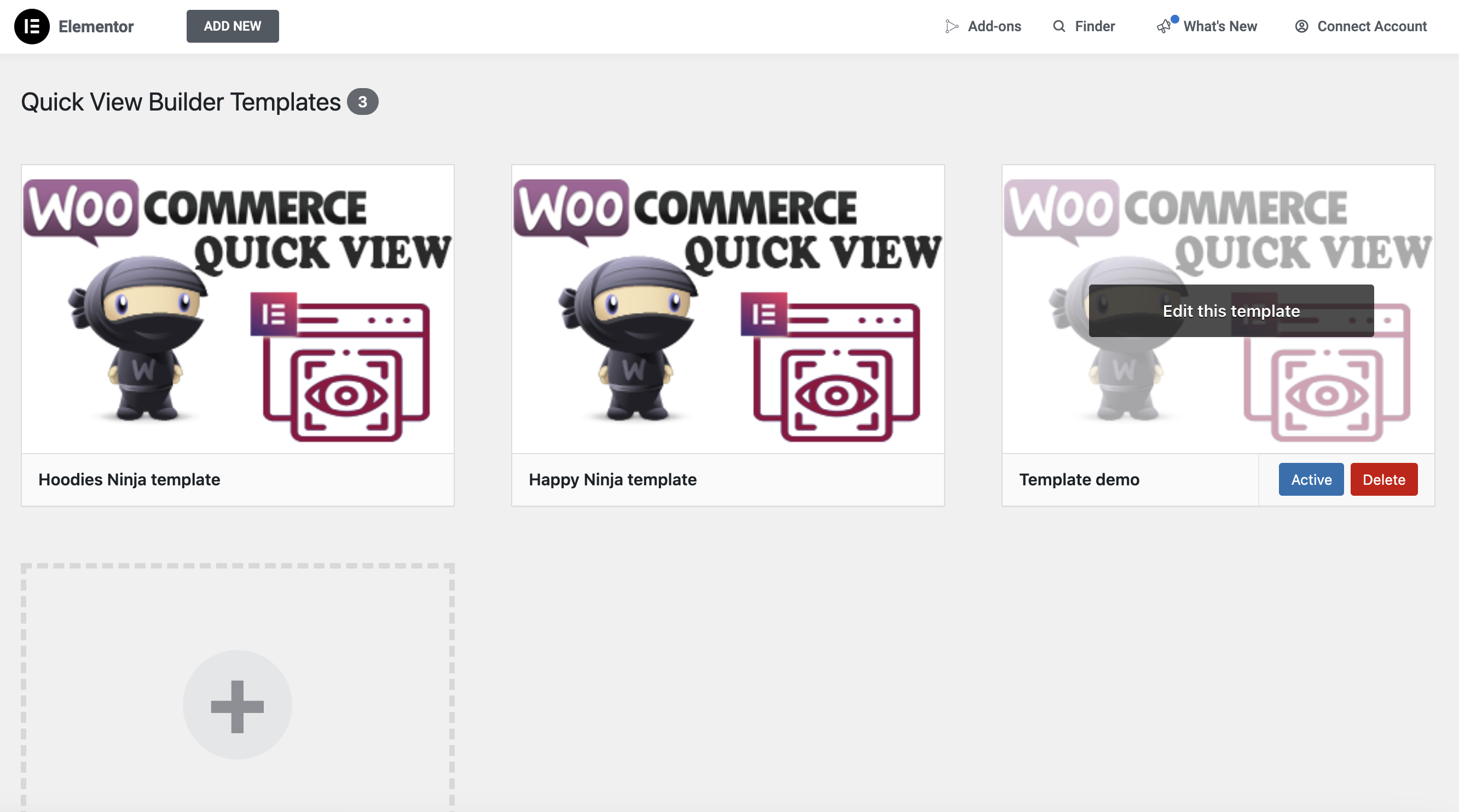Click Edit this template overlay
The image size is (1459, 812).
(x=1231, y=311)
